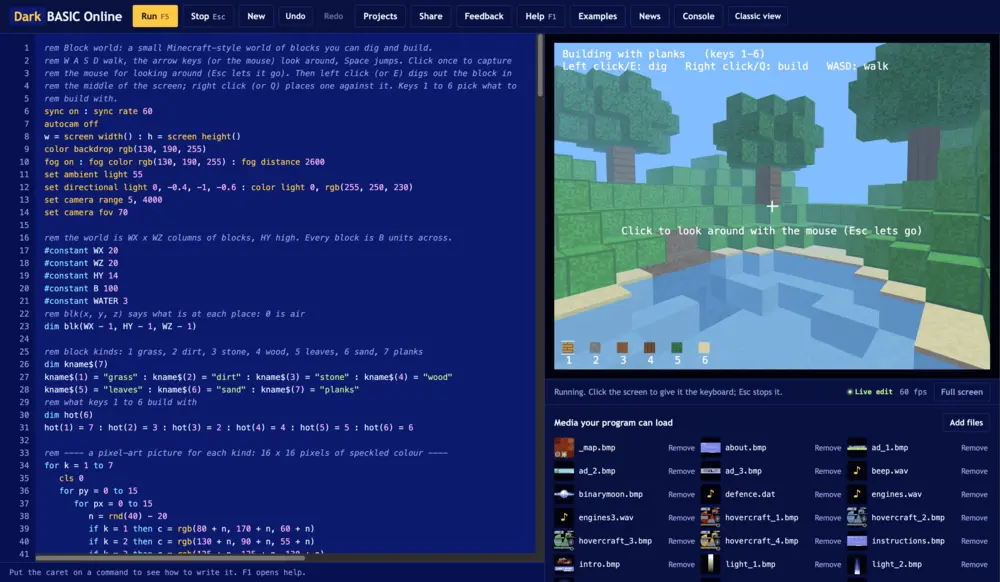
Task: Click the hovercraft_1.bmp thumbnail icon
Action: (x=710, y=517)
